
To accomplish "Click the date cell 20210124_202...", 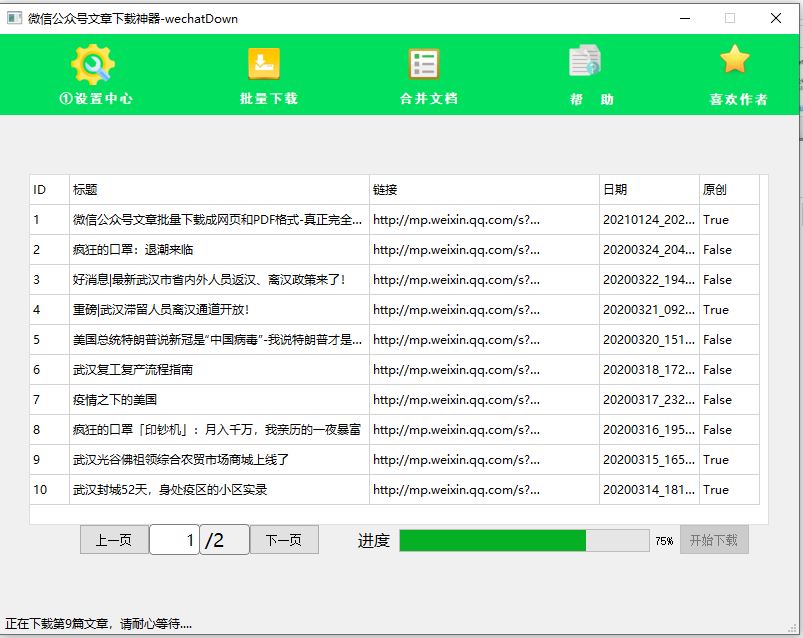I will pos(649,220).
